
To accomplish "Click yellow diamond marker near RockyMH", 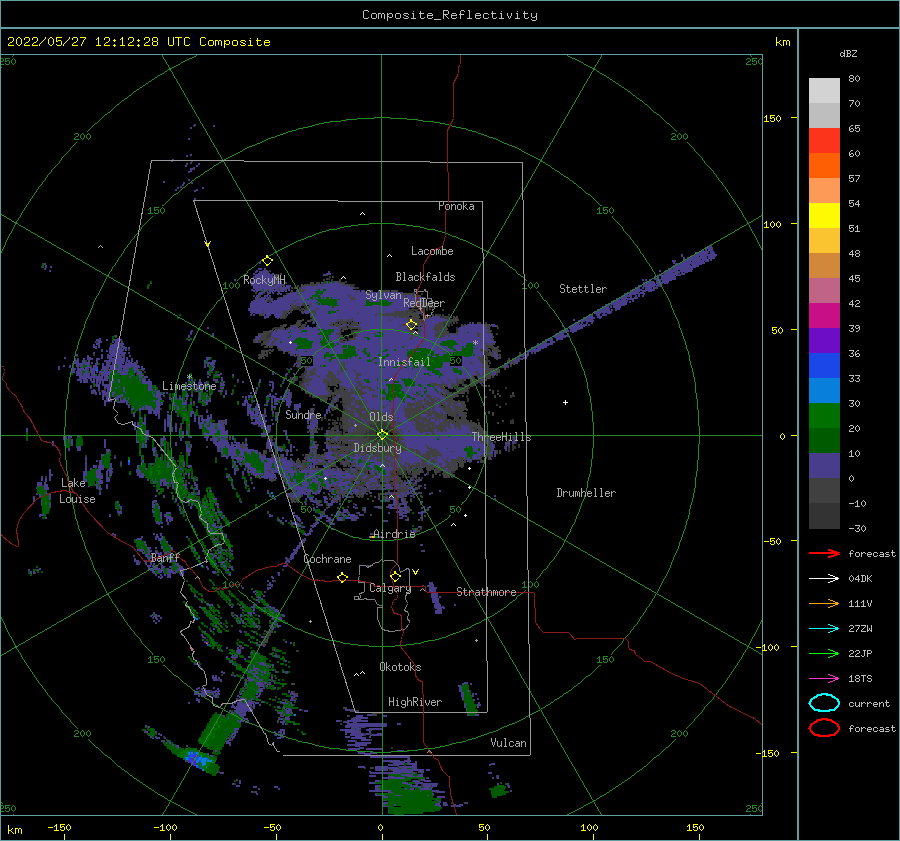I will [267, 261].
